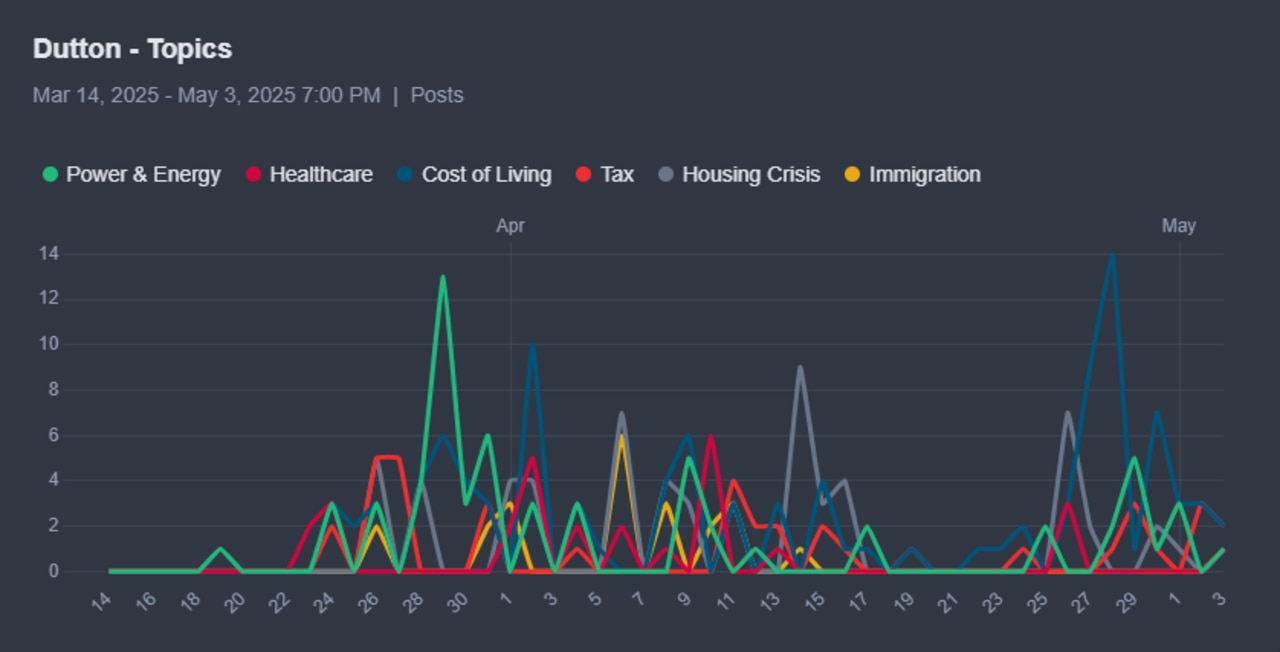
Task: Click the Posts label in the subtitle
Action: [x=437, y=95]
